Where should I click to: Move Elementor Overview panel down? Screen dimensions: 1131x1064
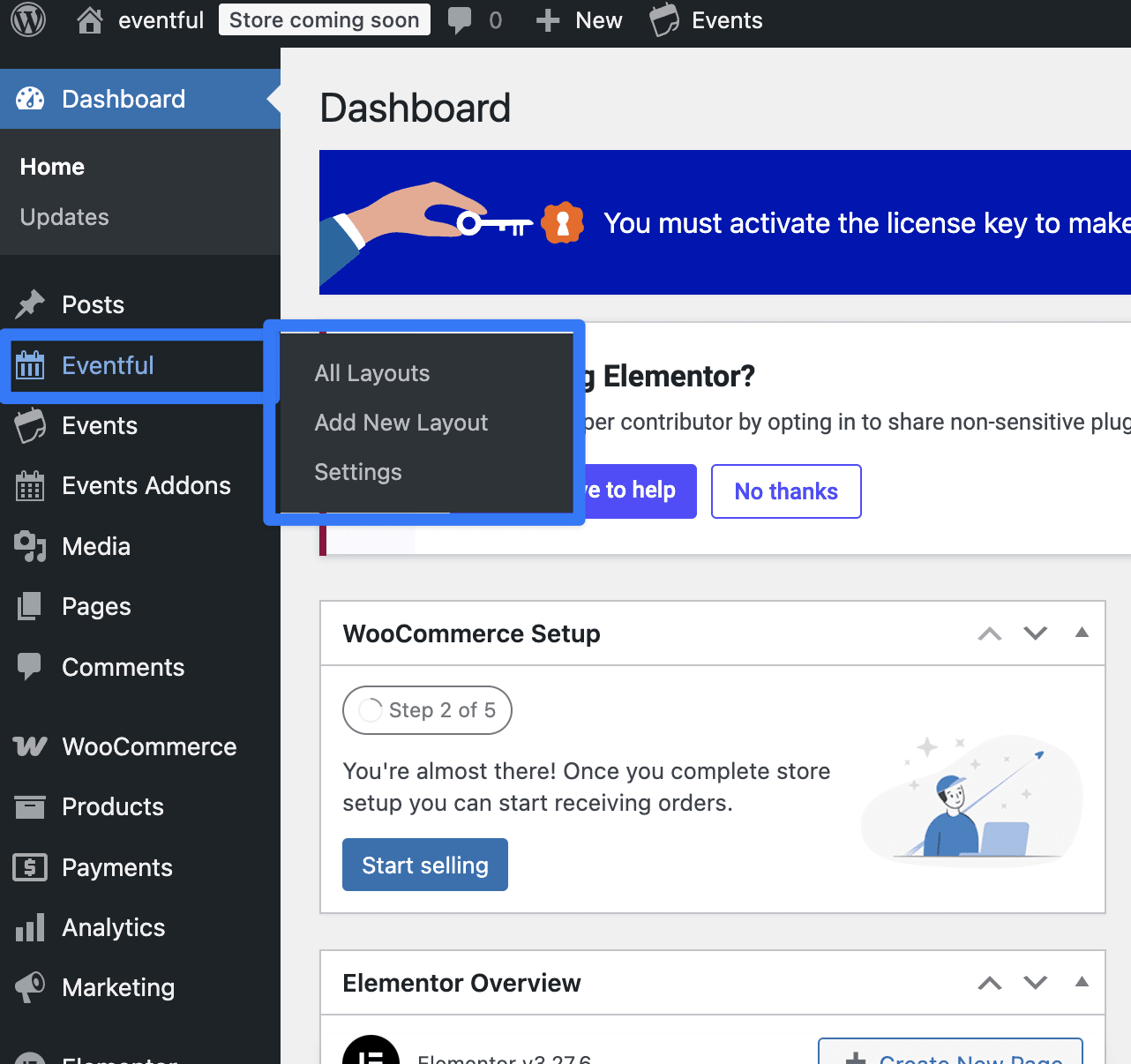1036,983
